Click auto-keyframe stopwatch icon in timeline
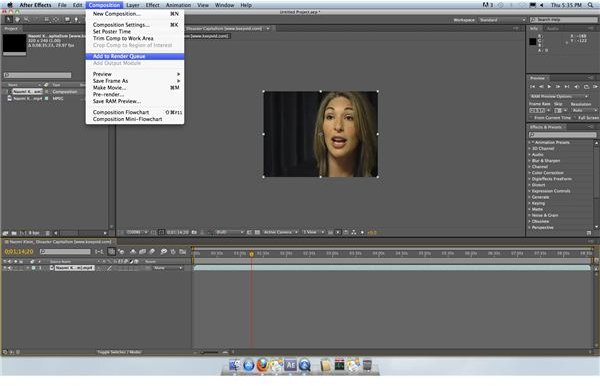600x386 pixels. pos(173,252)
